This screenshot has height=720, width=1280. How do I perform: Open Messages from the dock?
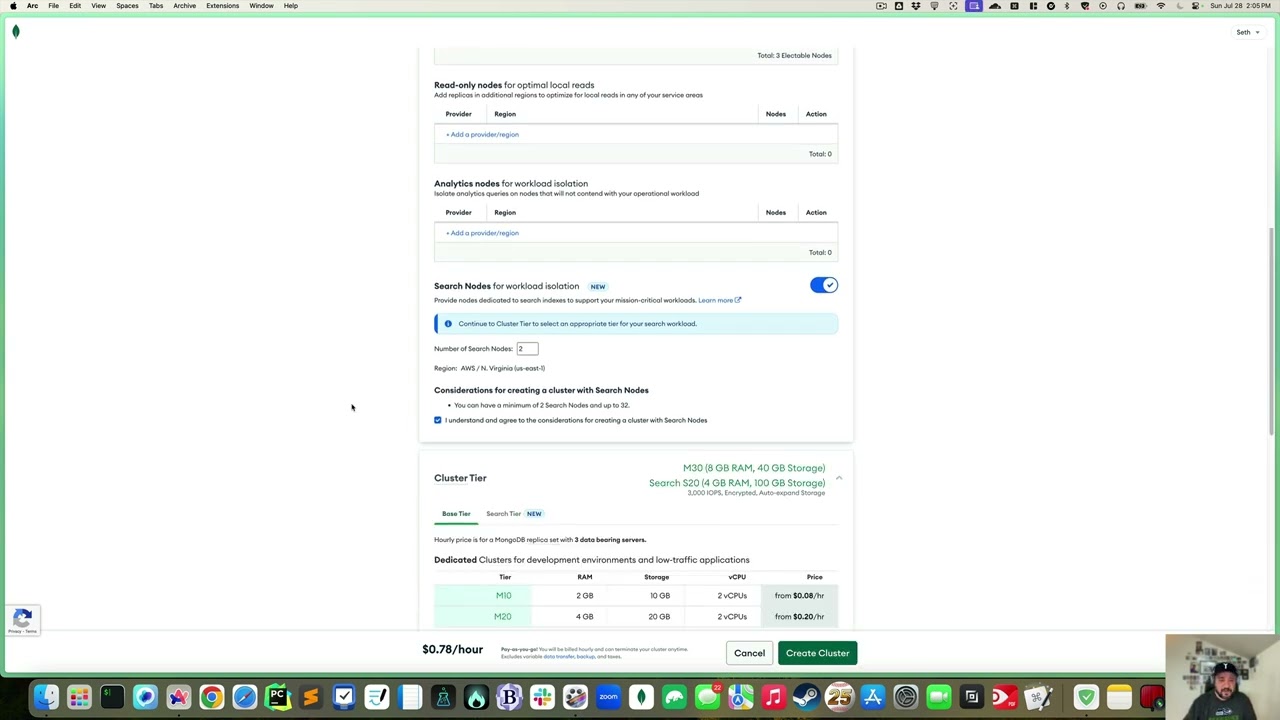point(707,697)
